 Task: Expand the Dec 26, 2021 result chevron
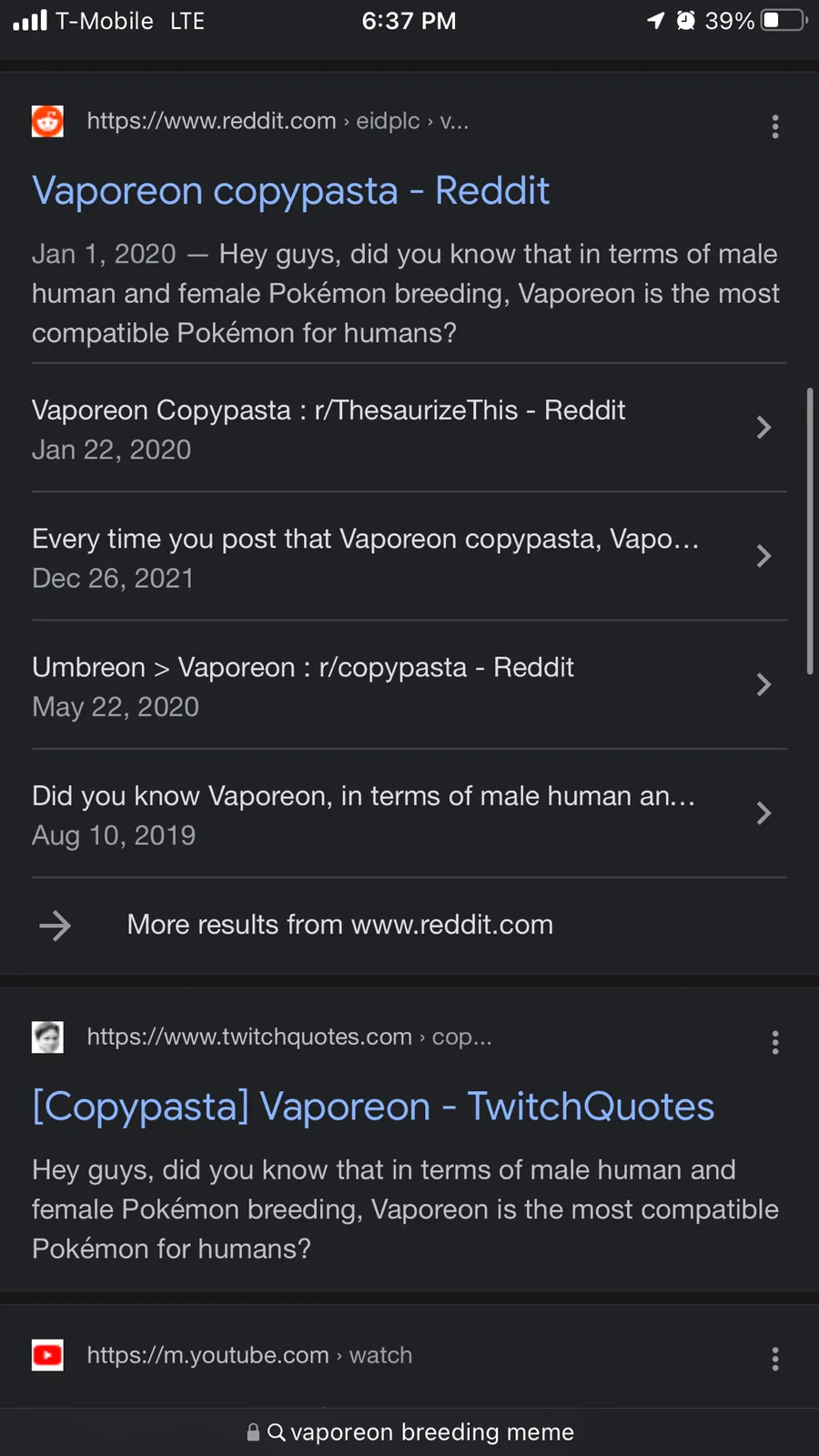pos(763,556)
